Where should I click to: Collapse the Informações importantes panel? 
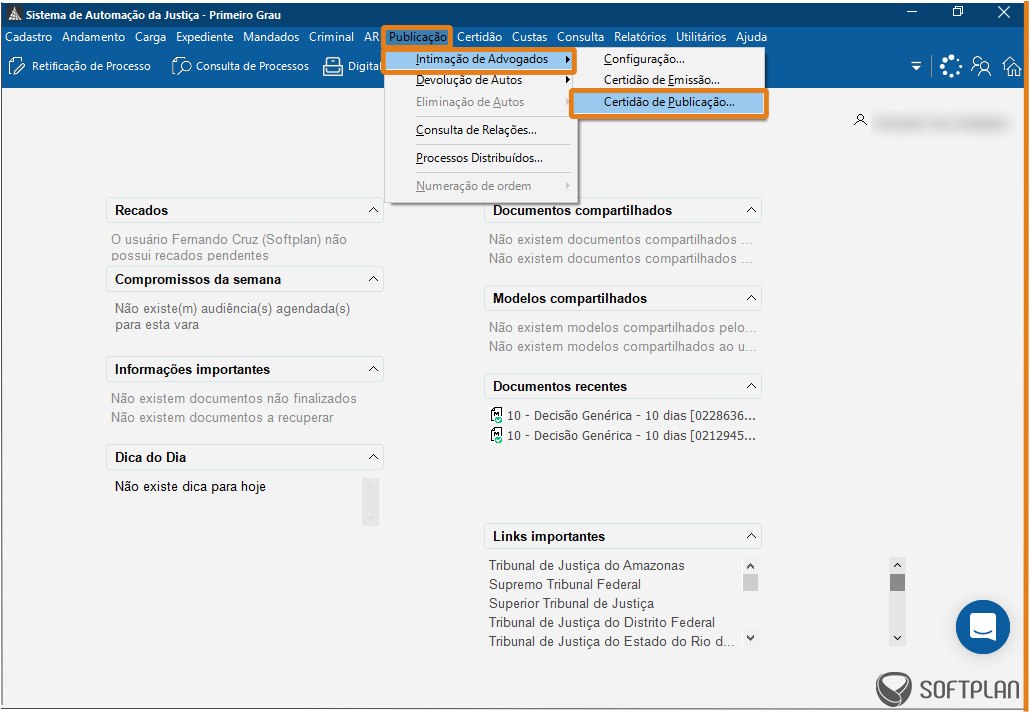tap(373, 369)
